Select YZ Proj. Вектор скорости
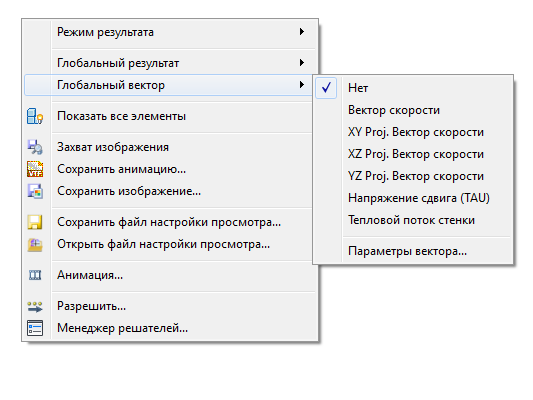This screenshot has height=400, width=533. point(413,176)
